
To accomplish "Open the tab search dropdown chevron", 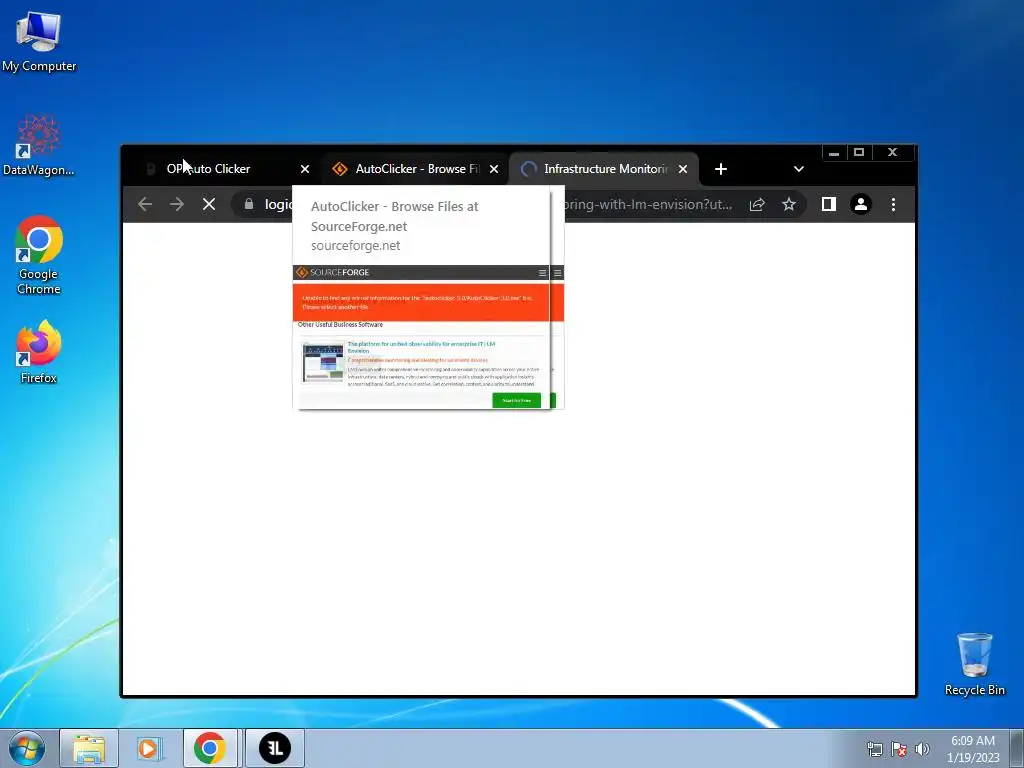I will coord(799,169).
